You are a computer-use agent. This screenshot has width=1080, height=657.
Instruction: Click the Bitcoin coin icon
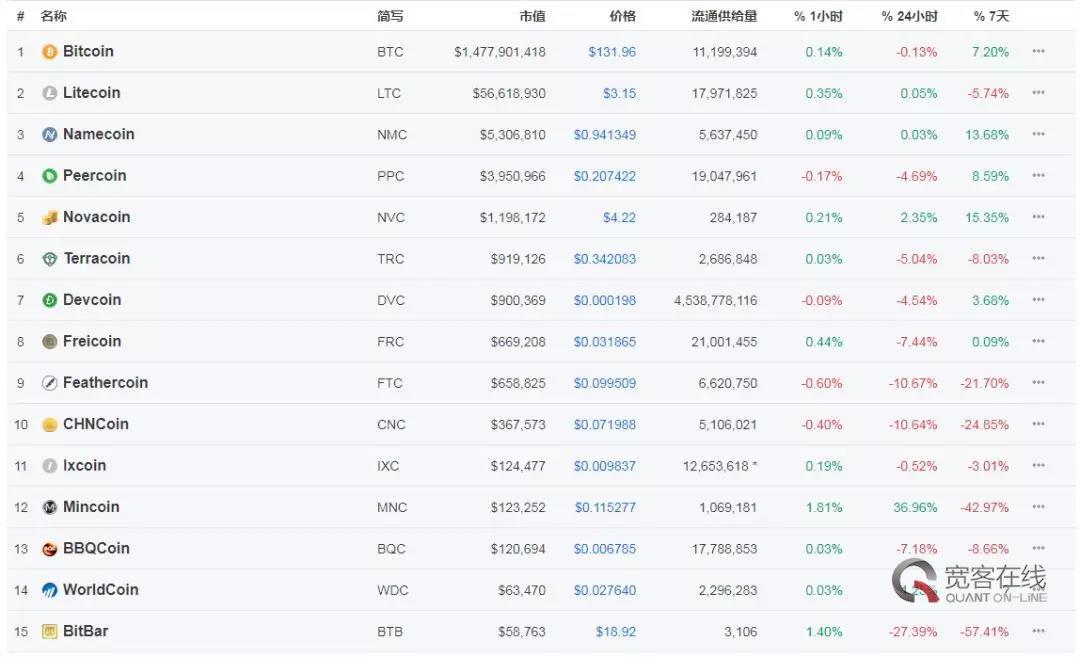point(50,52)
